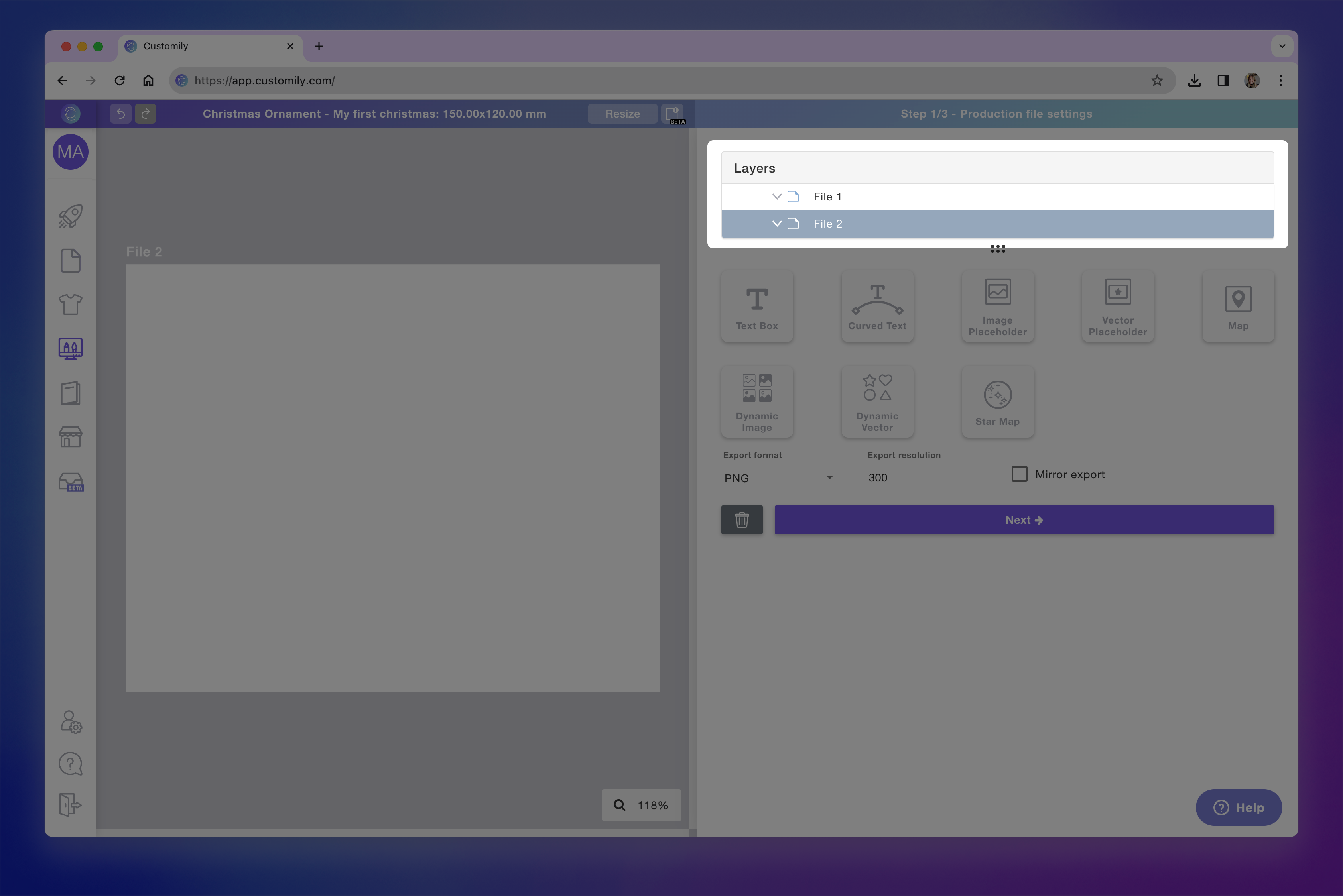Enable the Mirror export checkbox
1343x896 pixels.
click(x=1019, y=474)
